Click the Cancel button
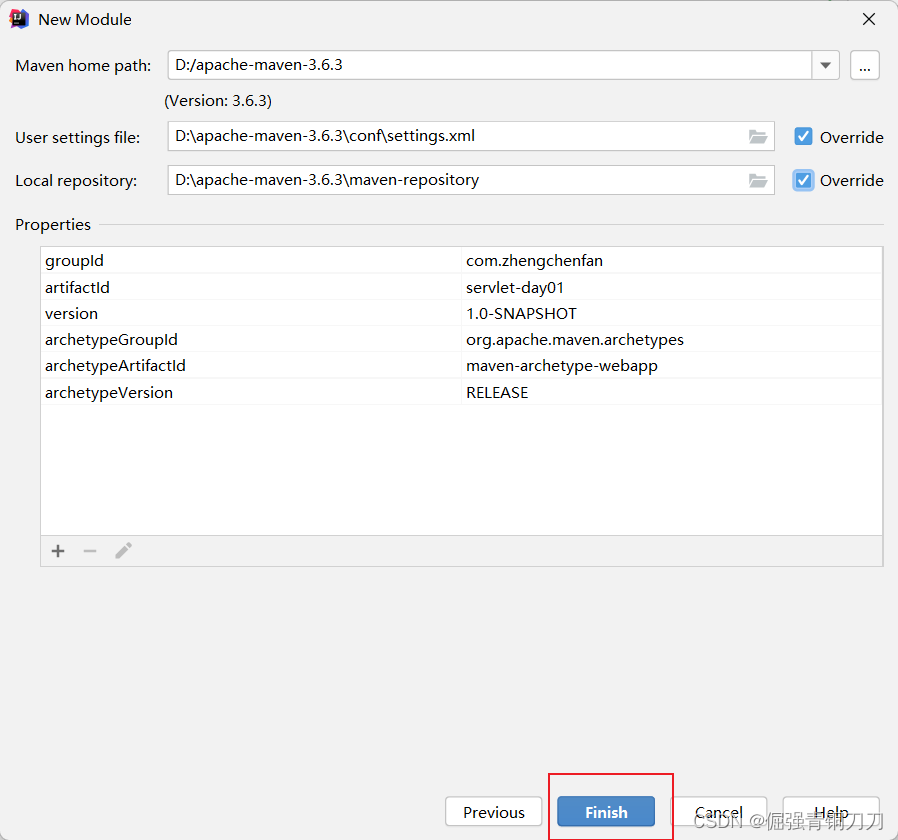Screen dimensions: 898x840 719,812
